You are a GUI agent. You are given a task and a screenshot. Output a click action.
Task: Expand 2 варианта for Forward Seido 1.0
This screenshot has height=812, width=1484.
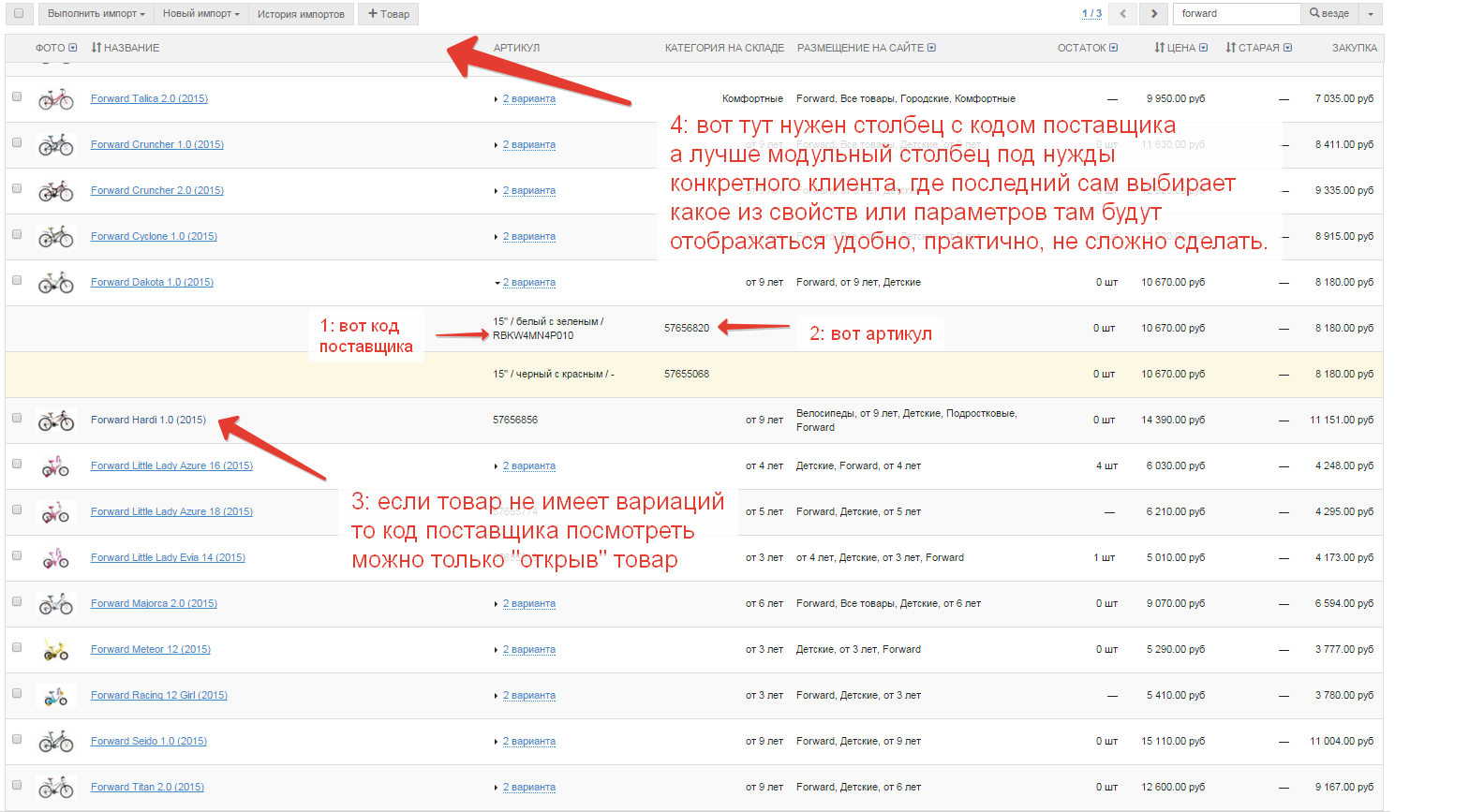tap(528, 742)
